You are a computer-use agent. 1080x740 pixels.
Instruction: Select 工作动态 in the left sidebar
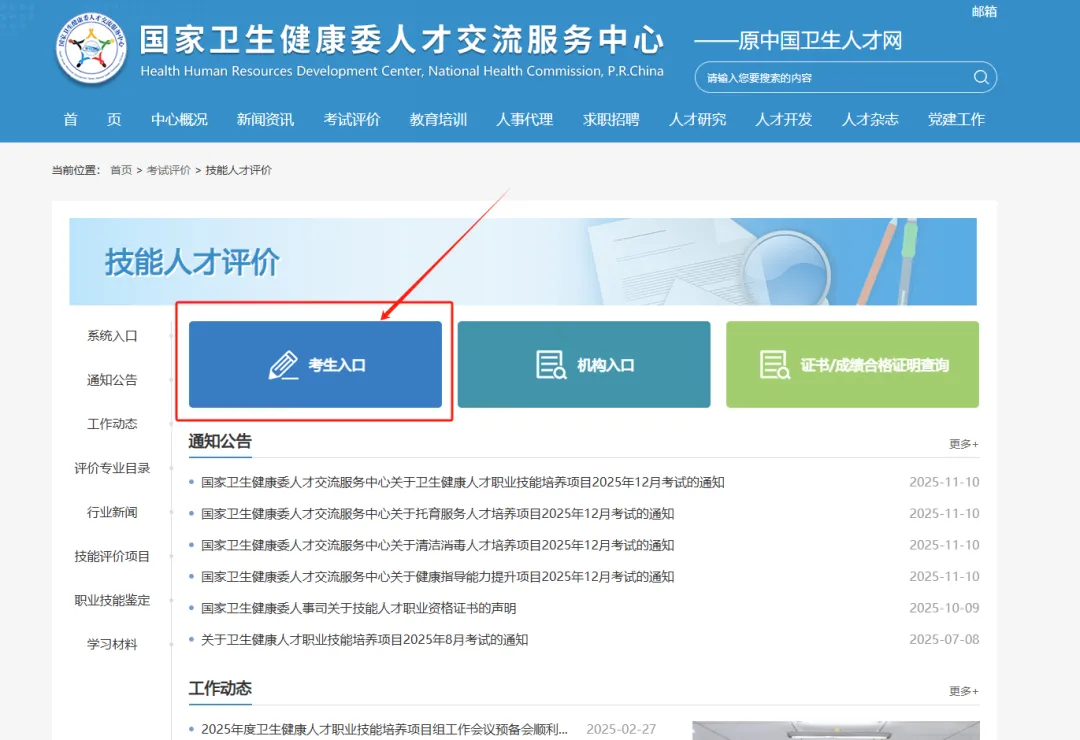(112, 424)
